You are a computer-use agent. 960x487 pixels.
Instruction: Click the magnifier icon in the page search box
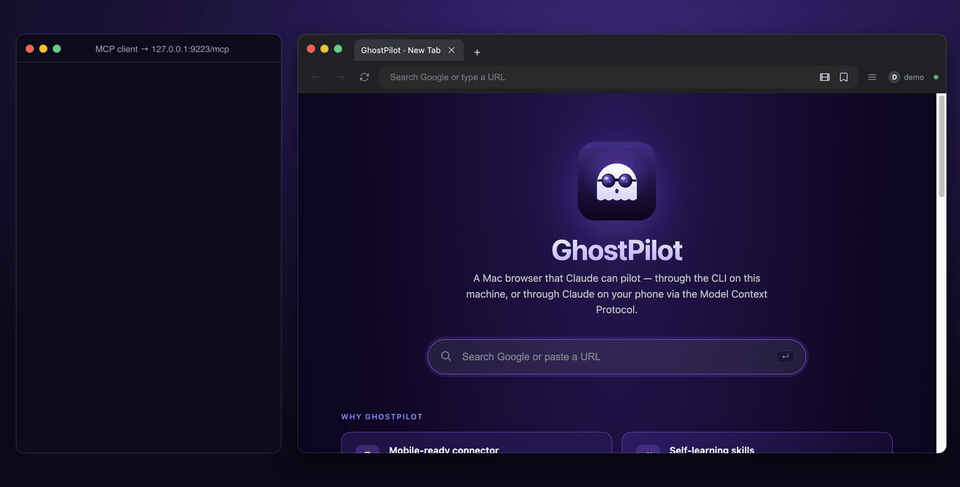tap(446, 356)
